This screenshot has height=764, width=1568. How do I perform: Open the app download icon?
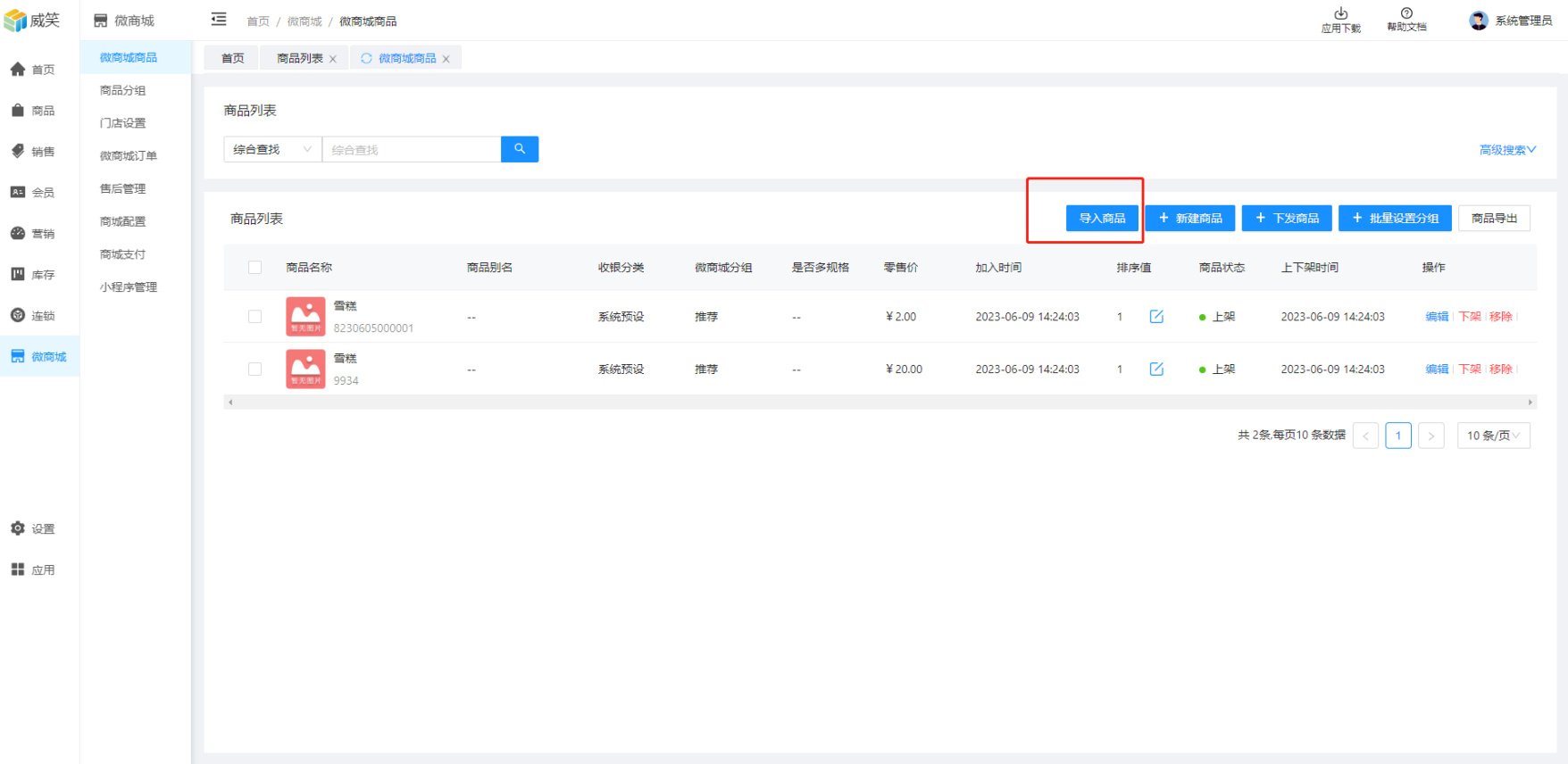pyautogui.click(x=1340, y=13)
